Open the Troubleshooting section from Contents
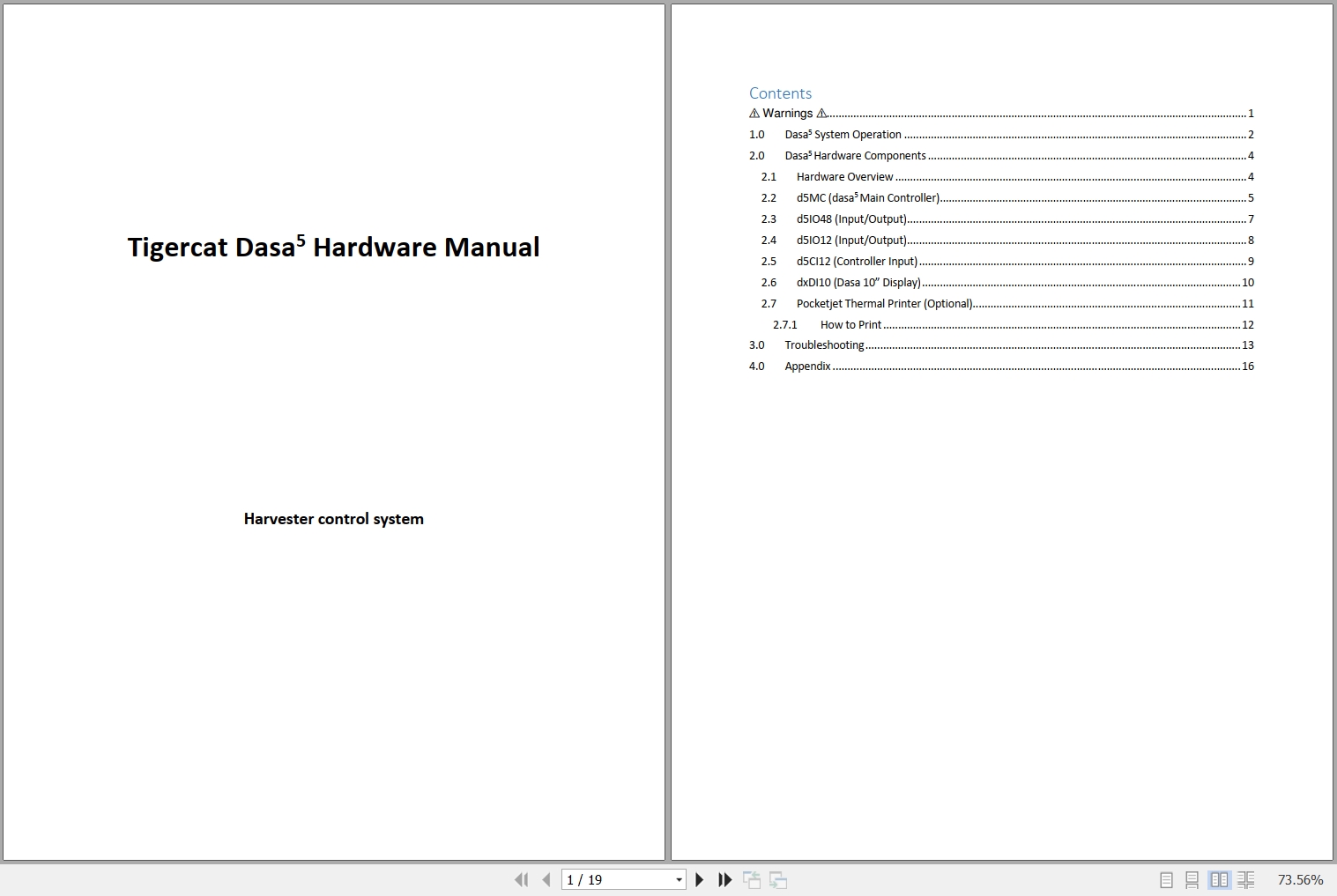 click(x=824, y=344)
